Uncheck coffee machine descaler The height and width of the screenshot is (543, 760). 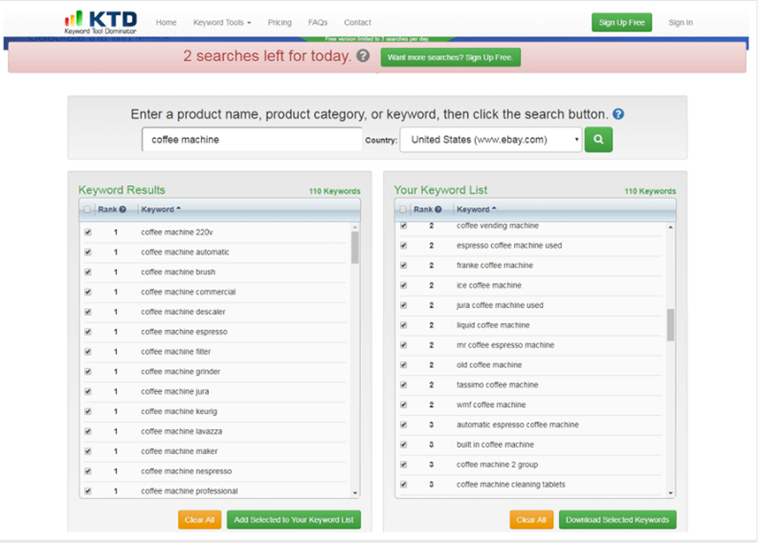click(x=88, y=312)
